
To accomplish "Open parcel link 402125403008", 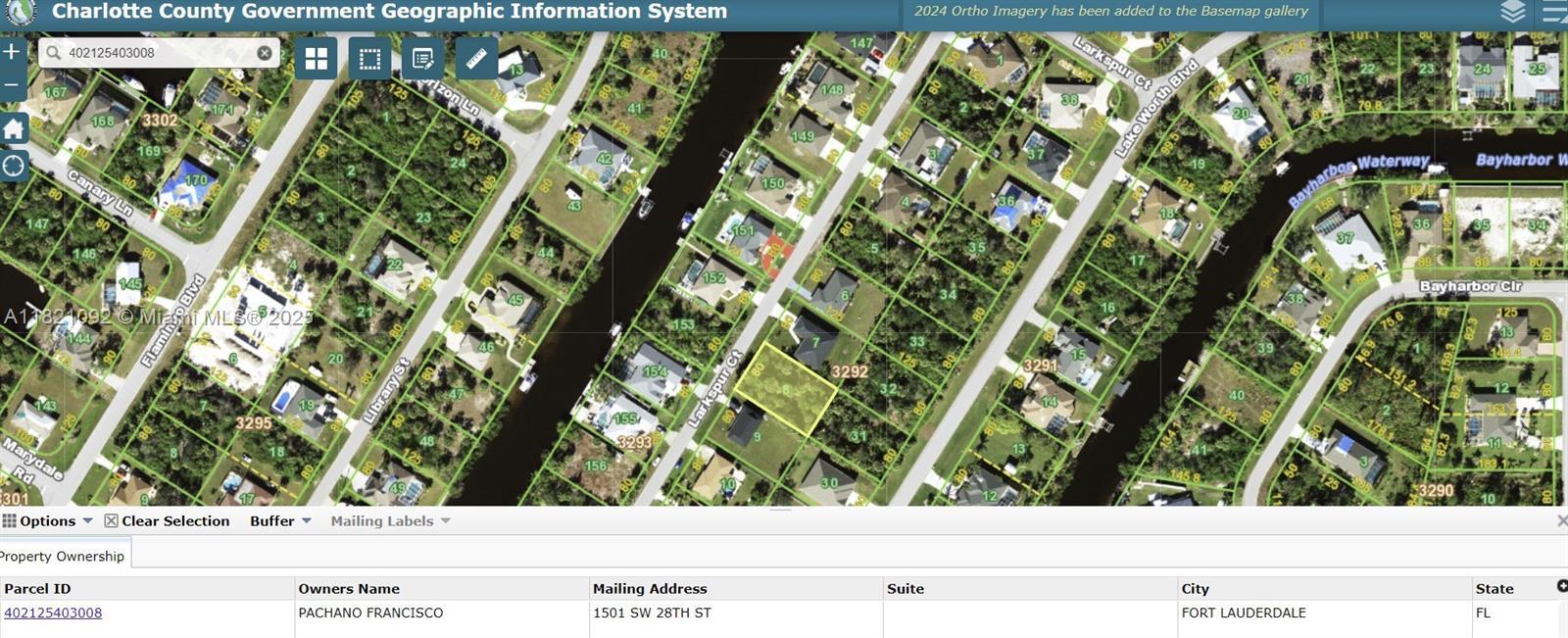I will pos(53,613).
